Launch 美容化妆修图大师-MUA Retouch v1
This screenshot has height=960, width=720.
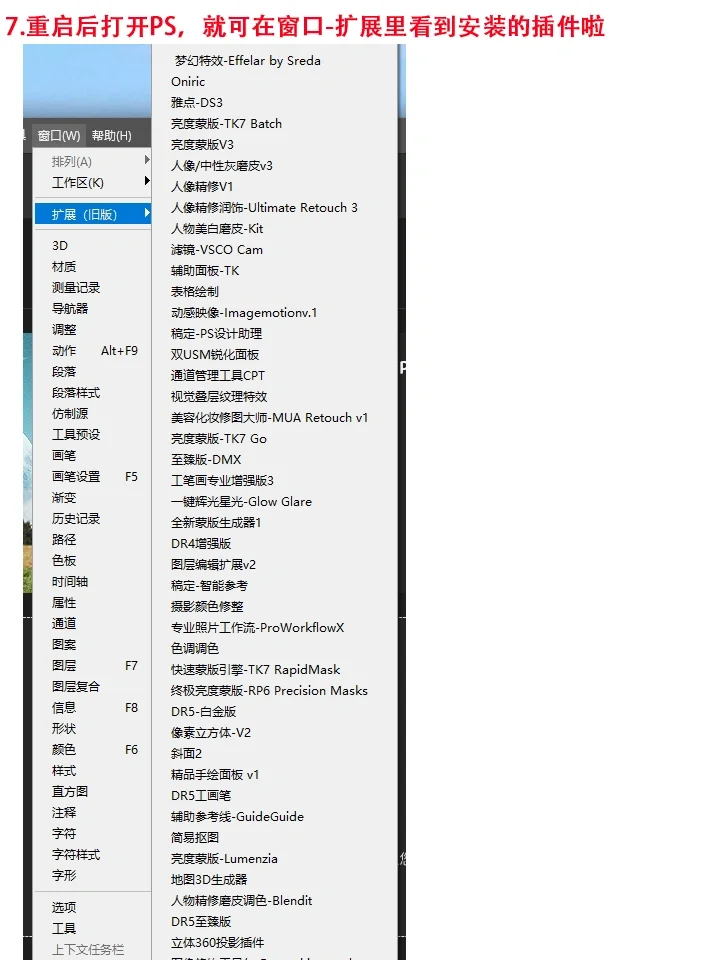pyautogui.click(x=270, y=418)
